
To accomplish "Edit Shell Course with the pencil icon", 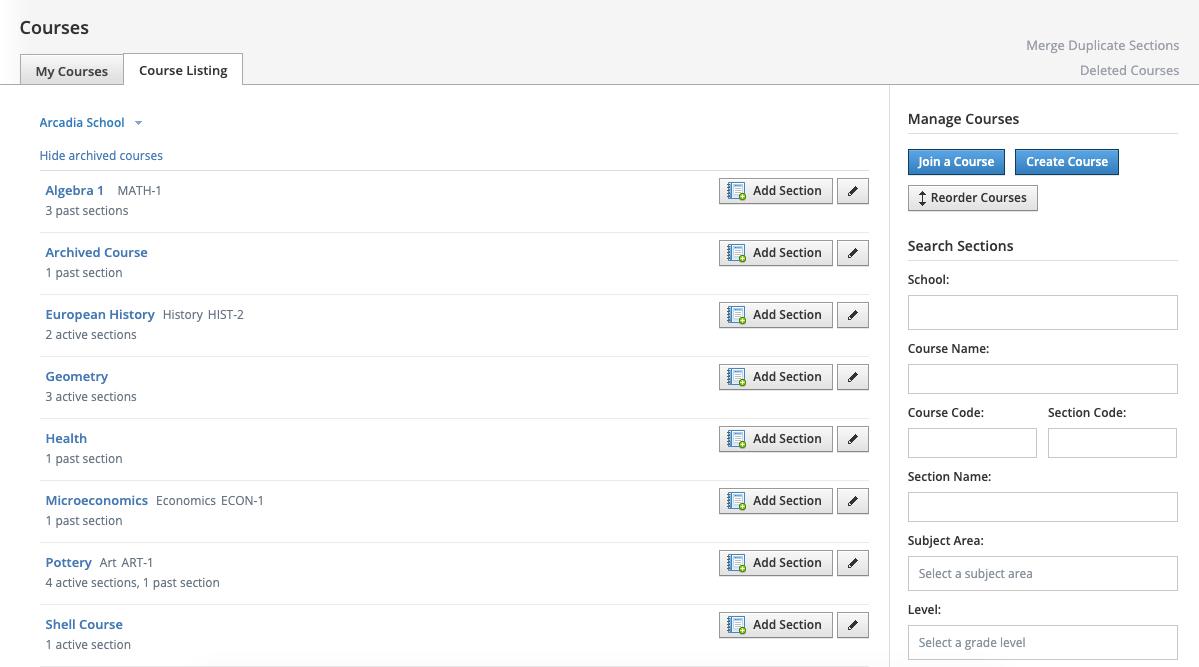I will [852, 625].
